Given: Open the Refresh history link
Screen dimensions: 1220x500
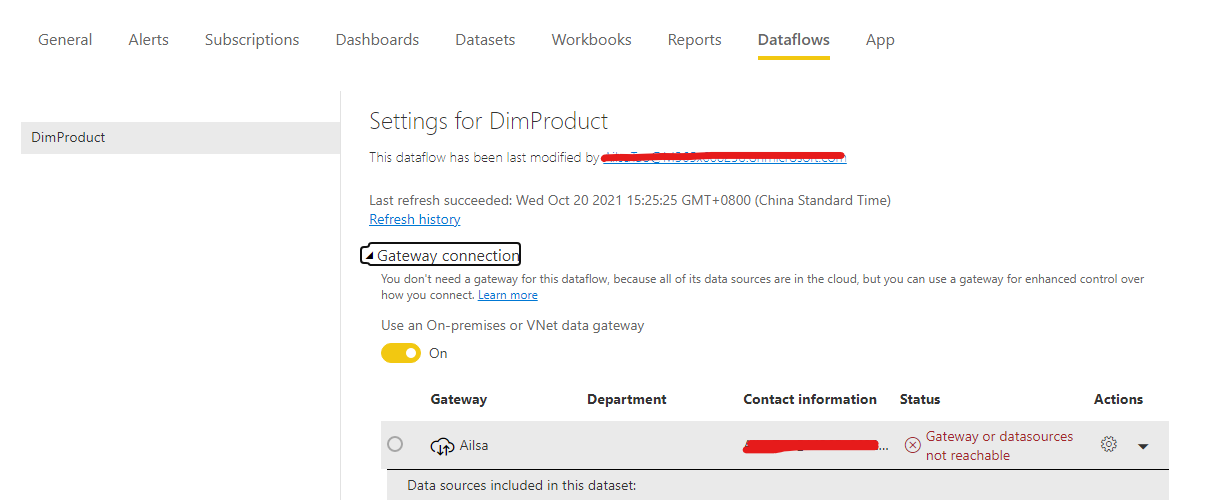Looking at the screenshot, I should pyautogui.click(x=415, y=219).
